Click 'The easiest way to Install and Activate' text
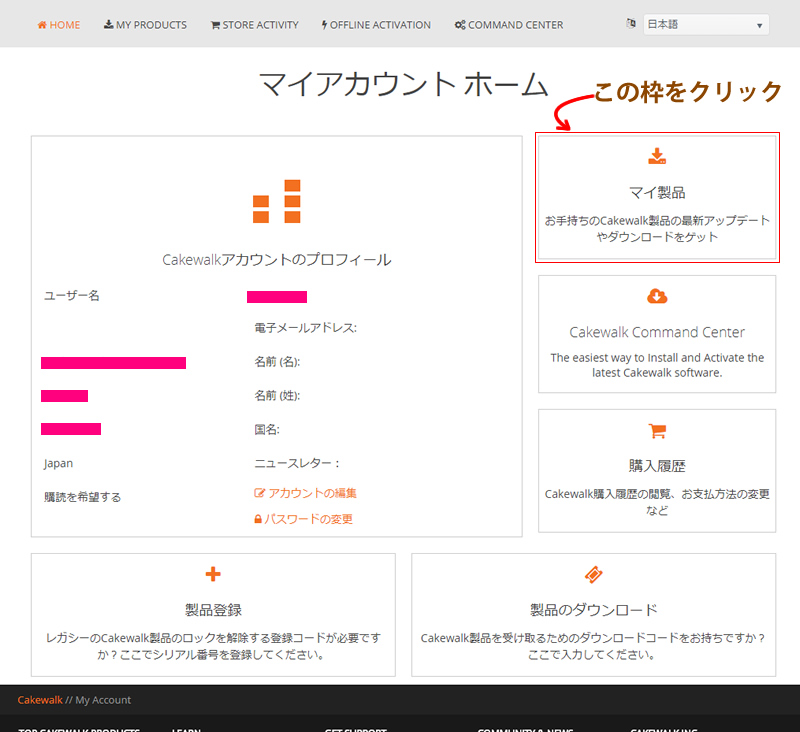 [x=657, y=365]
